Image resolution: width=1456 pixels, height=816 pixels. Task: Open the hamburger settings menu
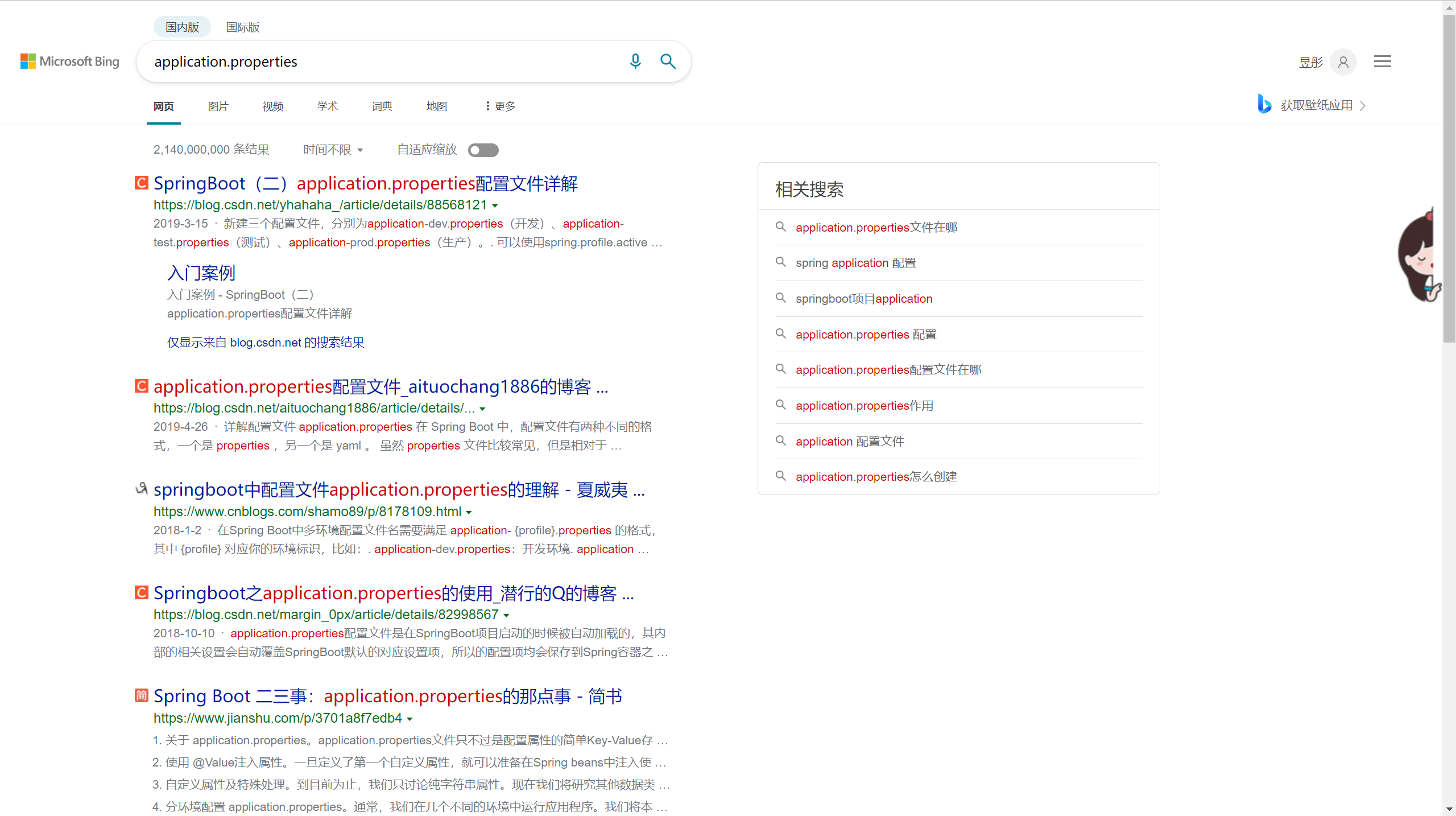click(x=1383, y=61)
